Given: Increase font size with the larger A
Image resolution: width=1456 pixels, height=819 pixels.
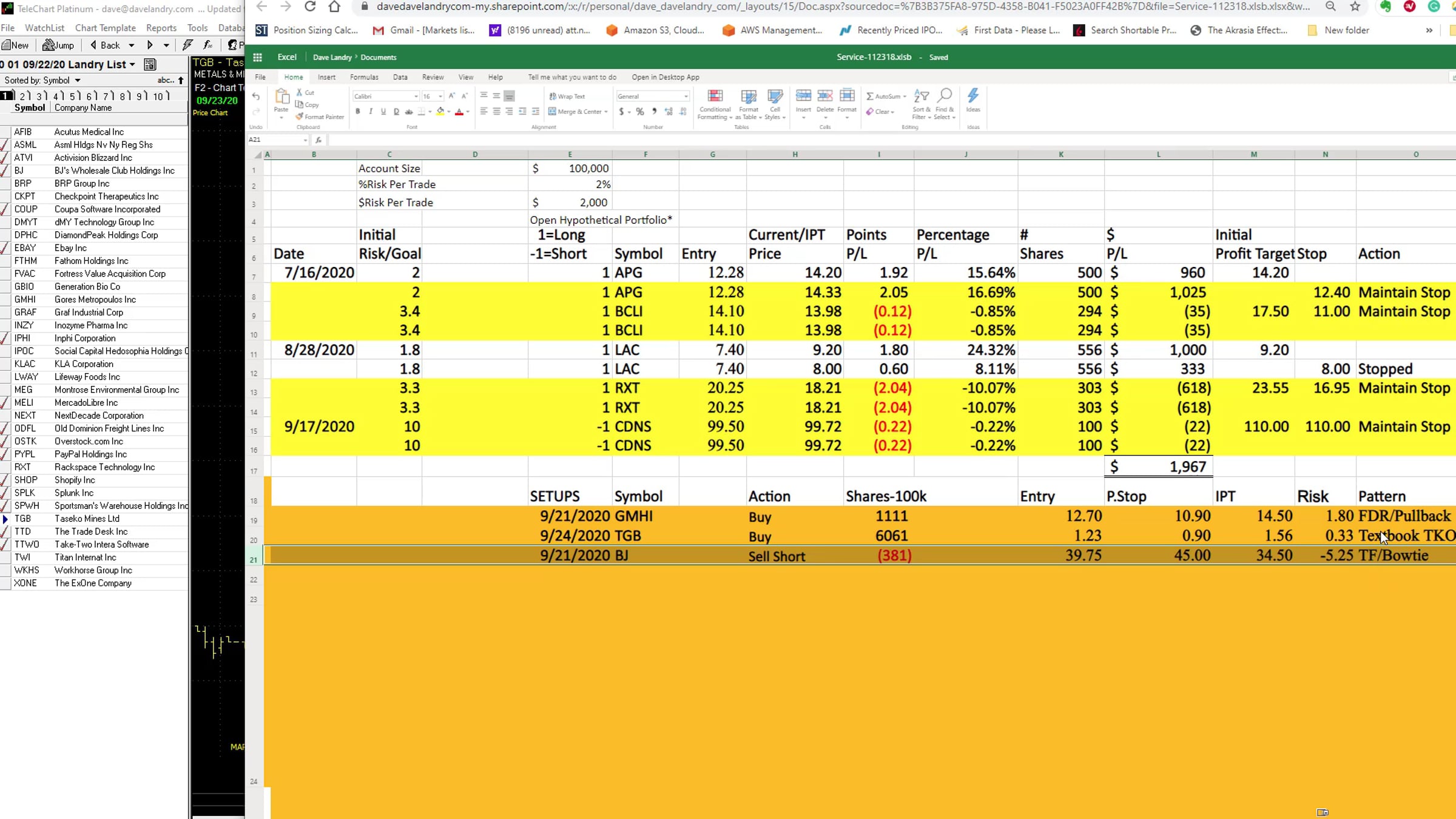Looking at the screenshot, I should (x=452, y=96).
